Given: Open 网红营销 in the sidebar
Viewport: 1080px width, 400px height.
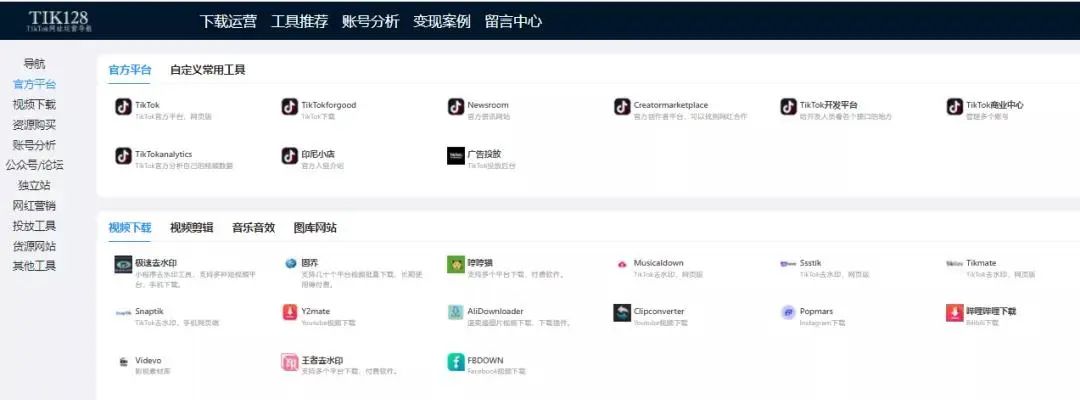Looking at the screenshot, I should click(x=34, y=206).
